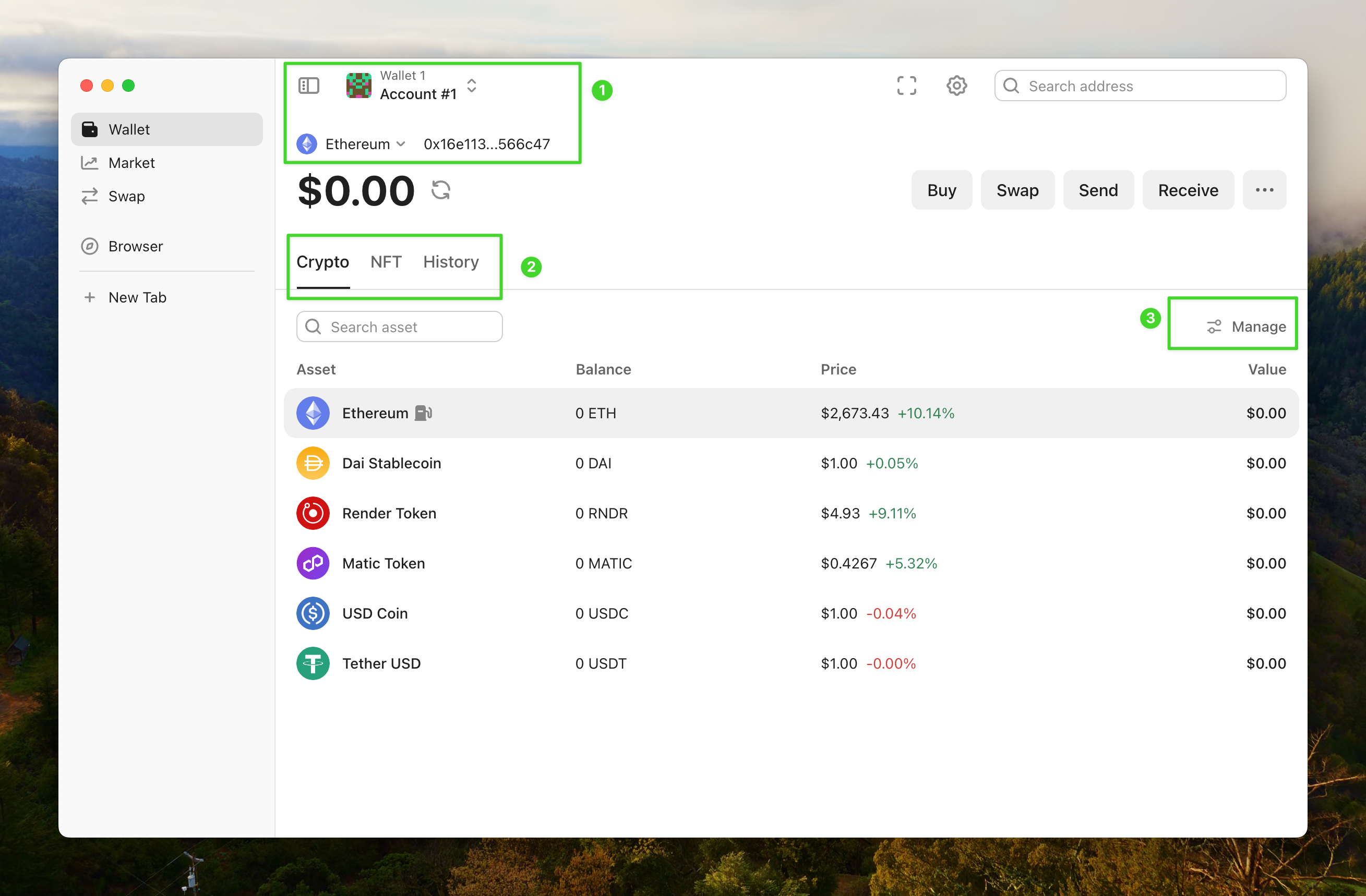Click the Balance column header
The height and width of the screenshot is (896, 1366).
603,369
